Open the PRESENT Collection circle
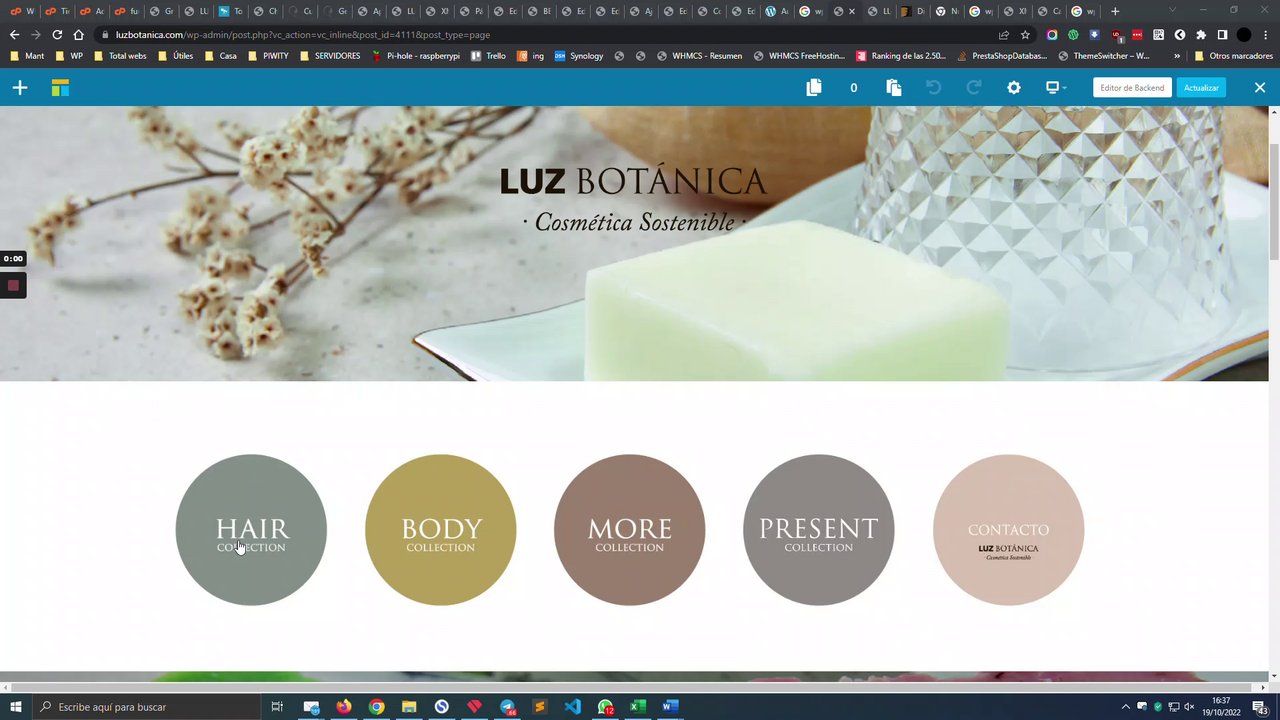Viewport: 1280px width, 720px height. (818, 530)
